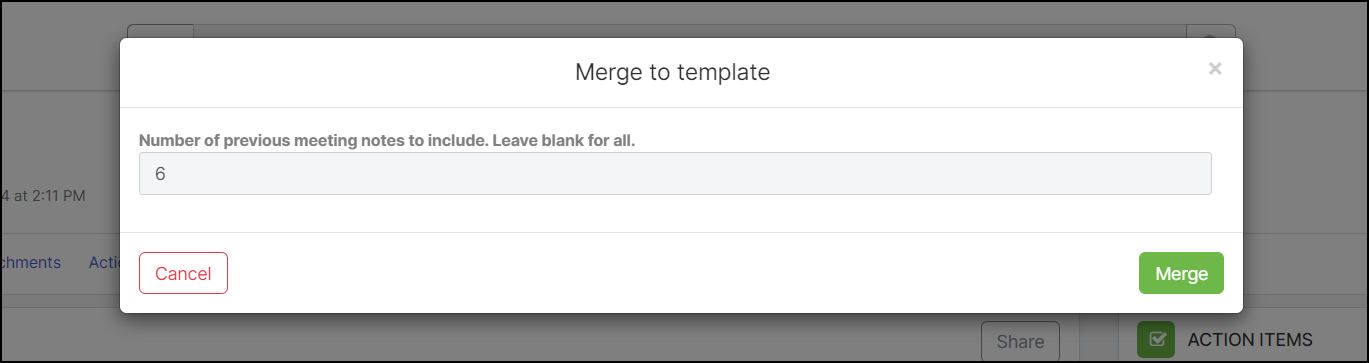Click the green Action Items checkmark icon
1369x363 pixels.
click(x=1156, y=339)
